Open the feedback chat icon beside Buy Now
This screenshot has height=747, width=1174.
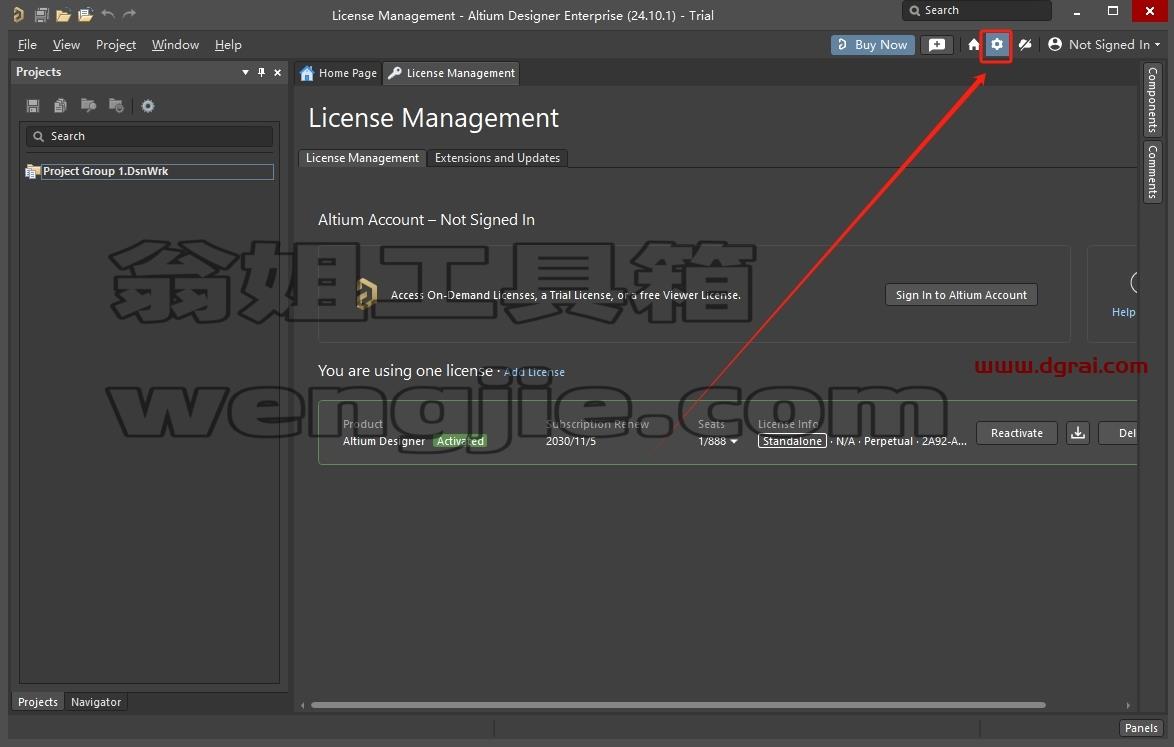(937, 45)
